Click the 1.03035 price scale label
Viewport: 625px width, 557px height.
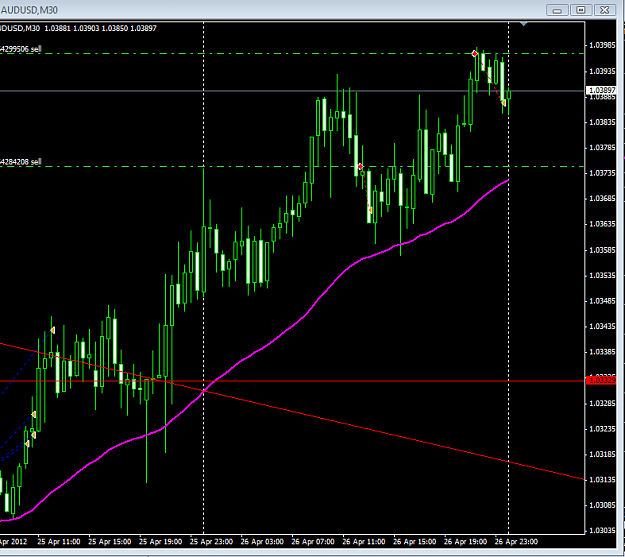tap(602, 531)
